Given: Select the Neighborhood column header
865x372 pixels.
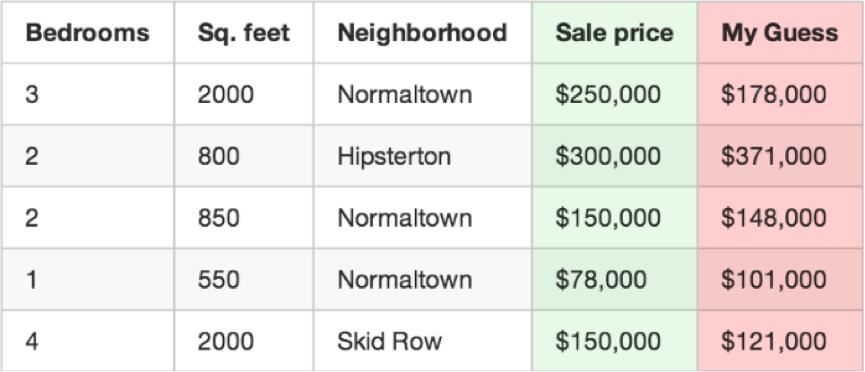Looking at the screenshot, I should (423, 33).
